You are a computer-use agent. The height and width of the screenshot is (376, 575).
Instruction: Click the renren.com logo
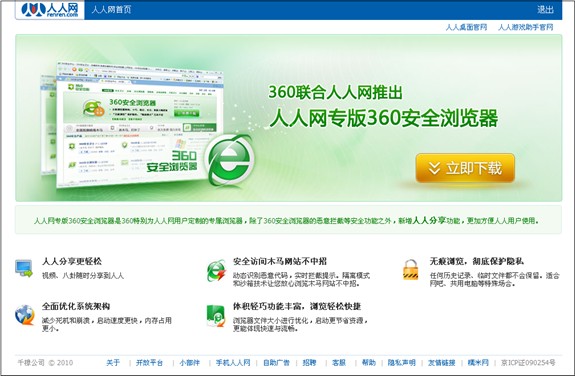click(50, 10)
